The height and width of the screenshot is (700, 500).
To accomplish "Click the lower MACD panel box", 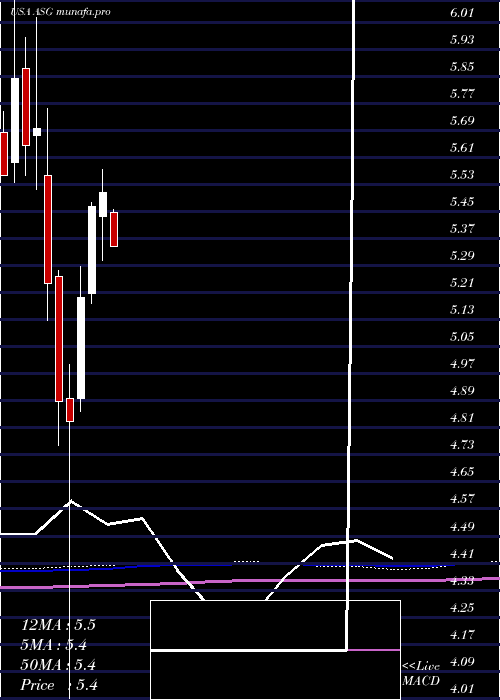I will [275, 675].
